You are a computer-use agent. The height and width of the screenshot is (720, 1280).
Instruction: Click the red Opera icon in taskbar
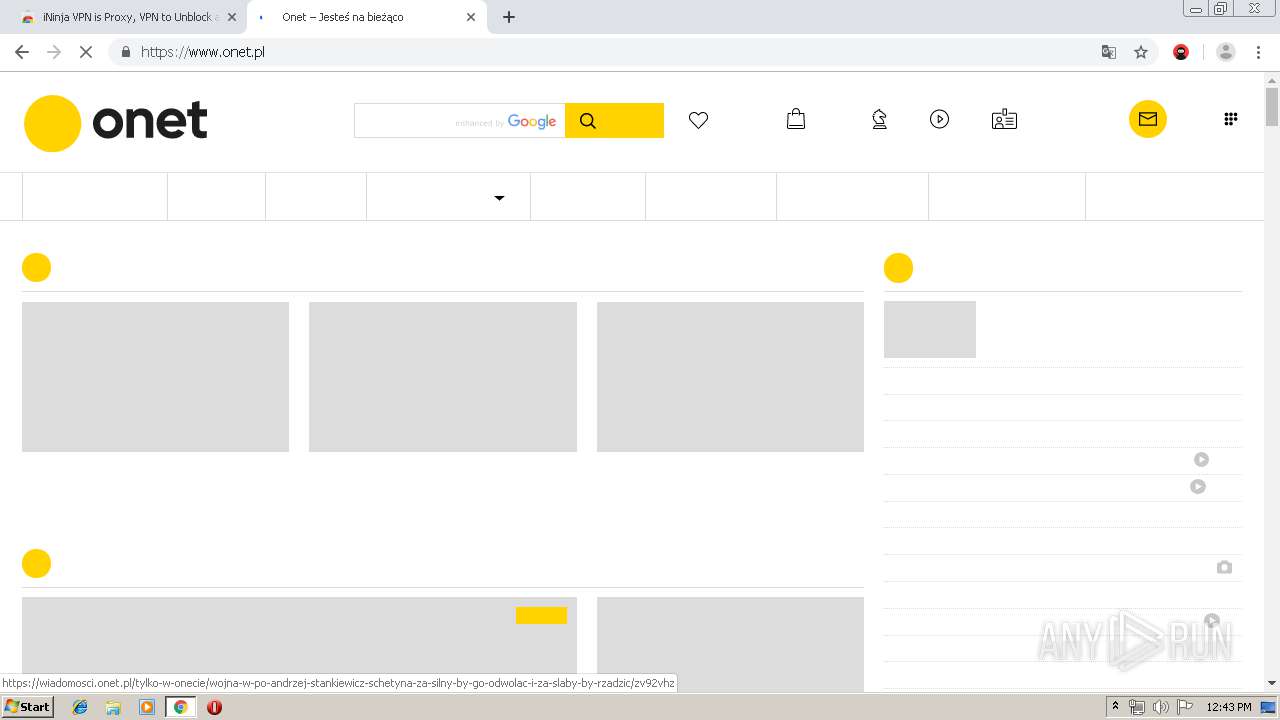pos(214,707)
